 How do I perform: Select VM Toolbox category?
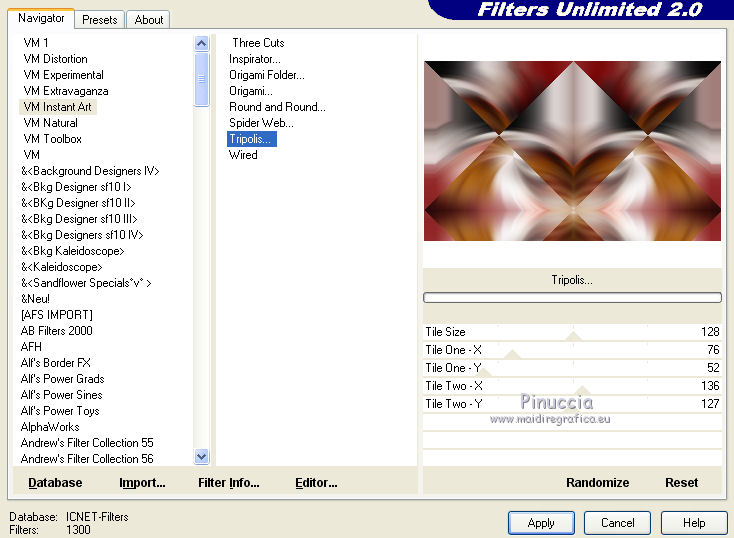[52, 139]
